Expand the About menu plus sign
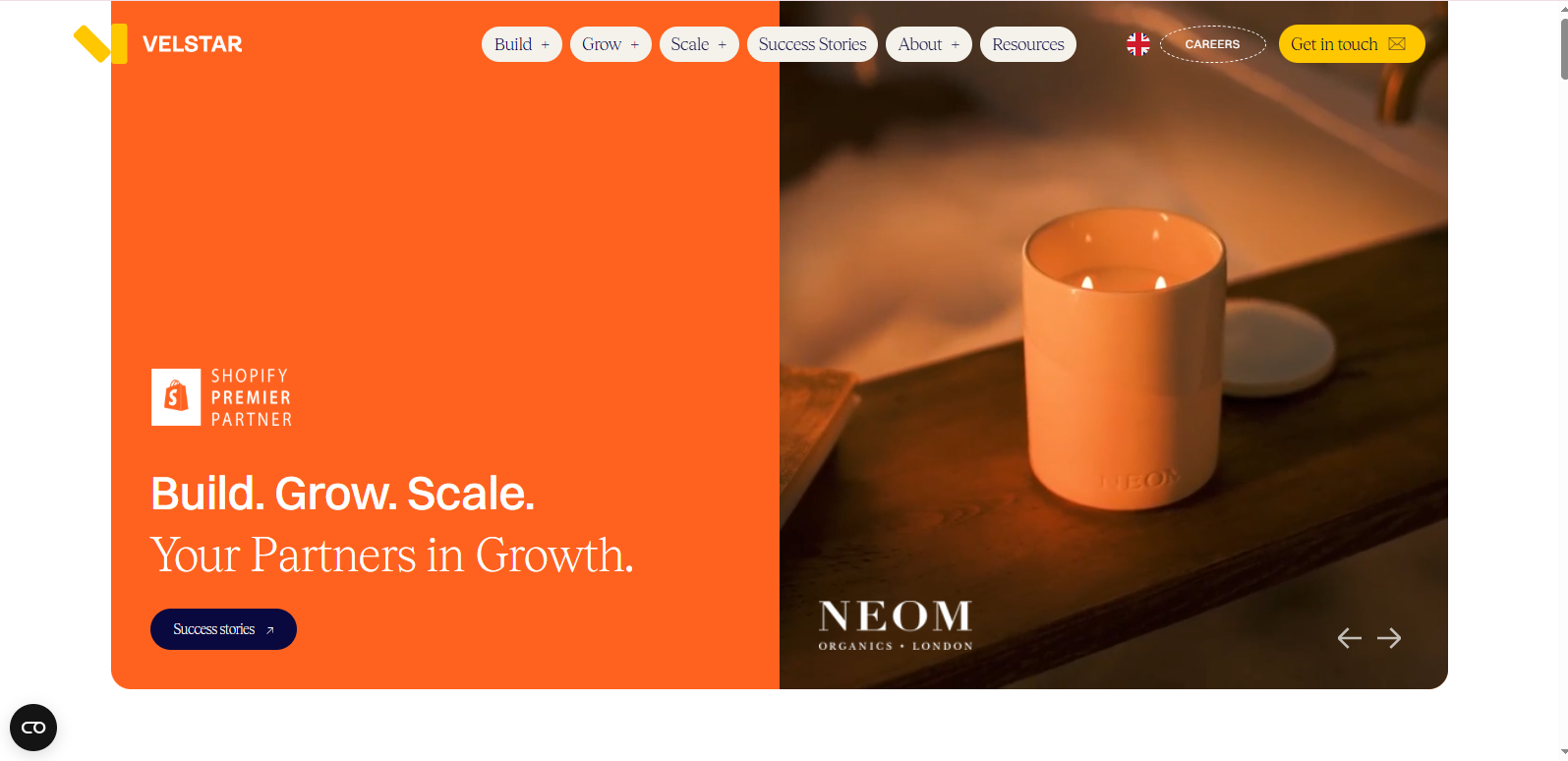The width and height of the screenshot is (1568, 761). pyautogui.click(x=956, y=45)
